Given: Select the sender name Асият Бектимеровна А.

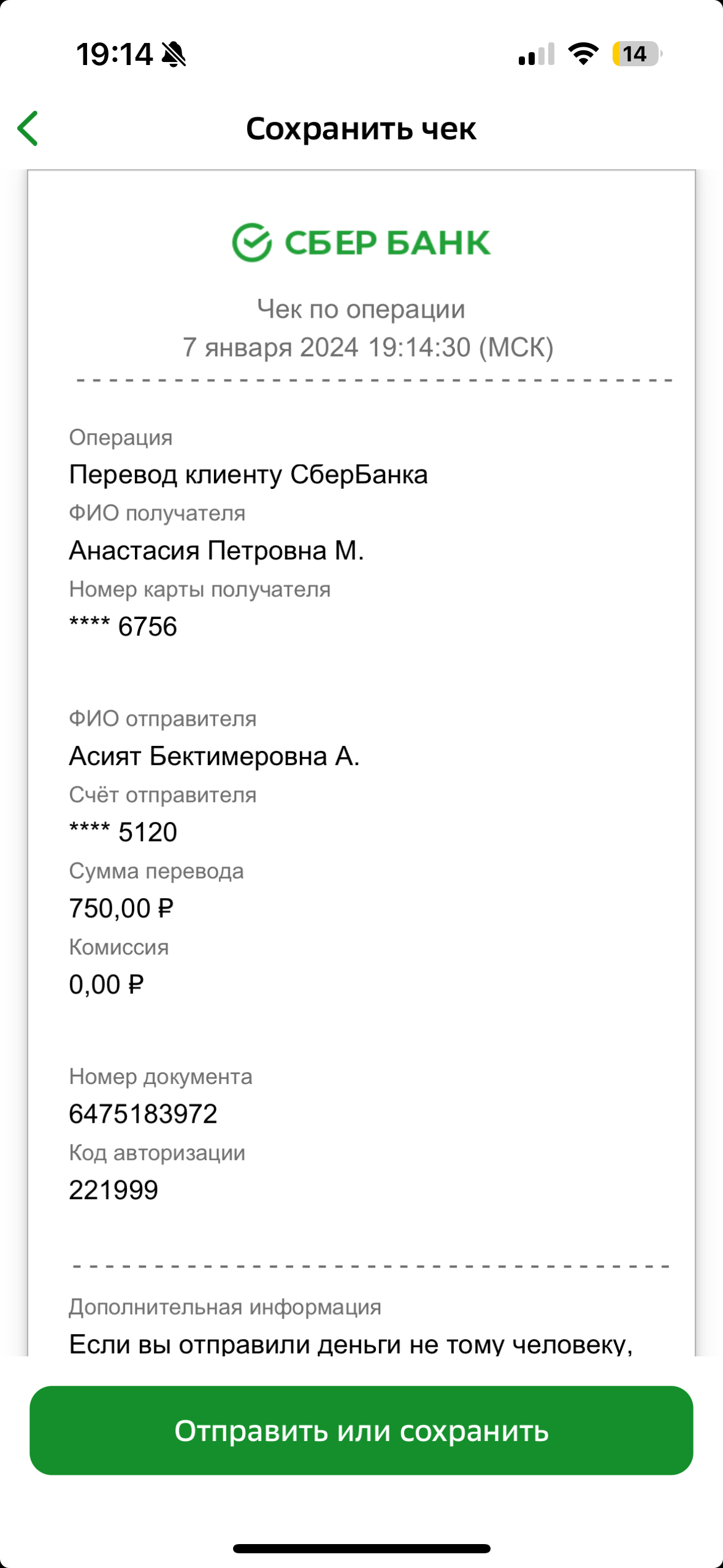Looking at the screenshot, I should click(214, 756).
